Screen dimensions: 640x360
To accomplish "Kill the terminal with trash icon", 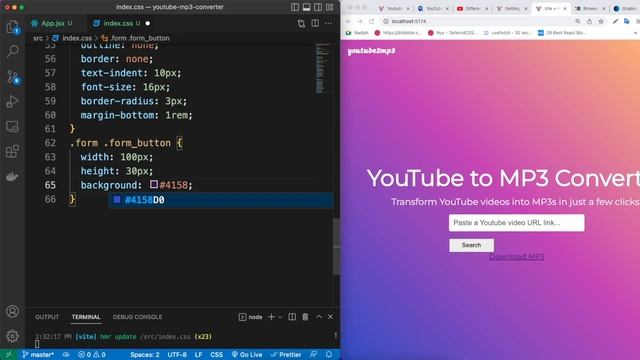I will 305,317.
